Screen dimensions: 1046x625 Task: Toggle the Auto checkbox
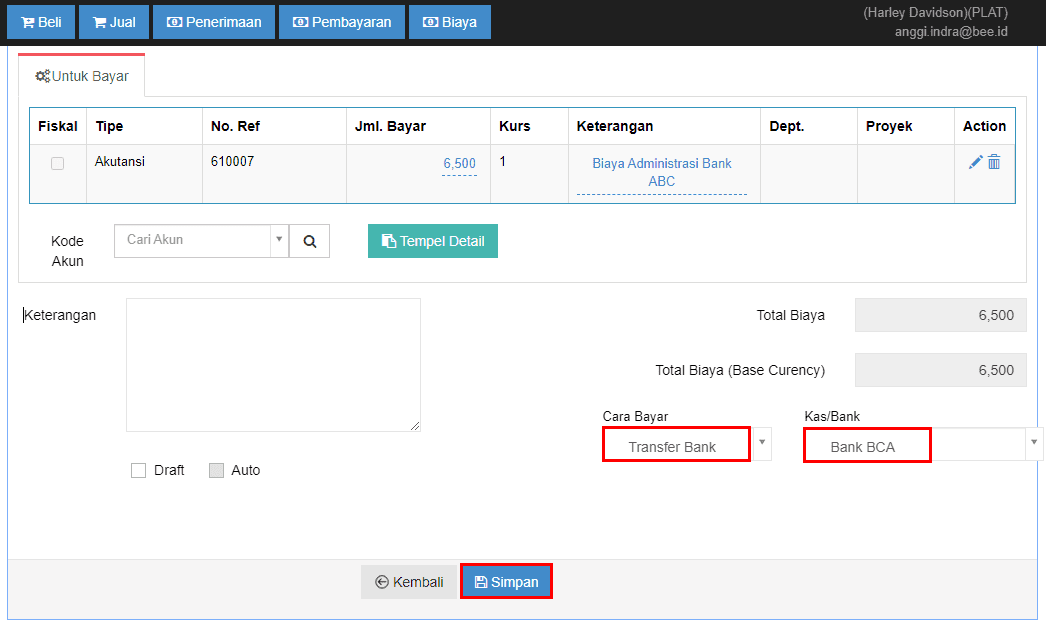(x=216, y=470)
